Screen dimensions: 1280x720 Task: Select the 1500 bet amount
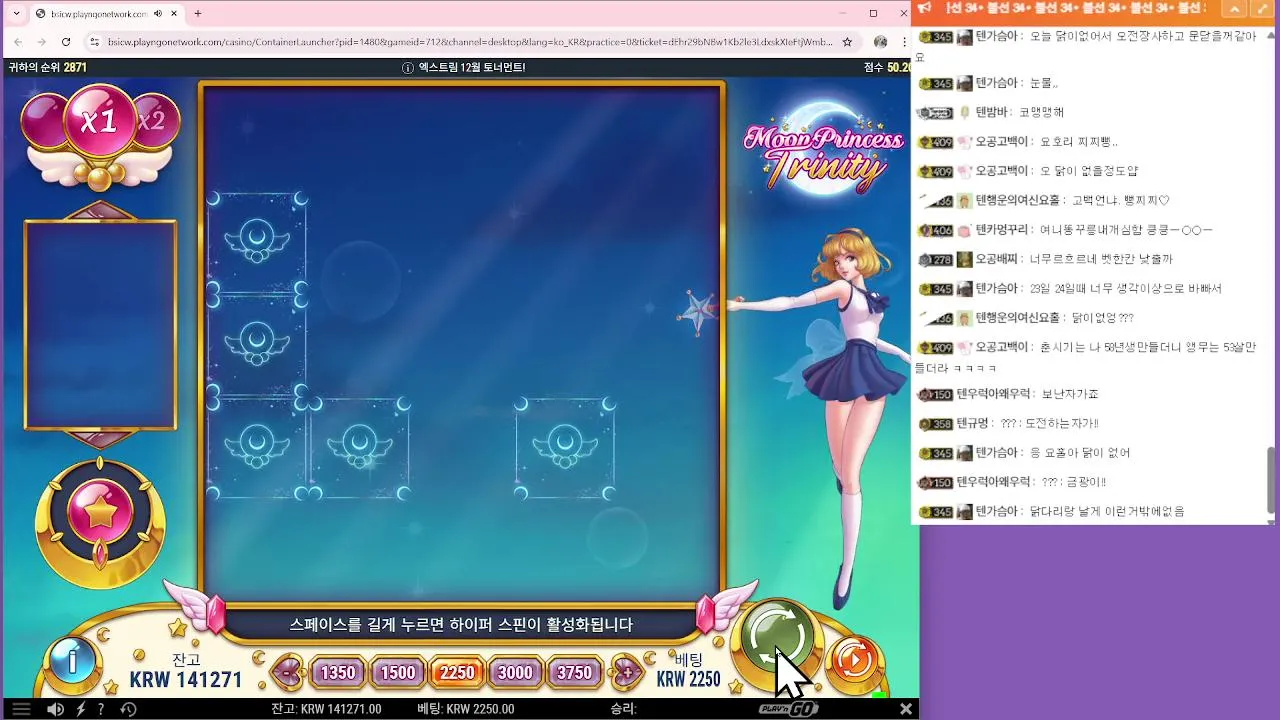(x=397, y=673)
